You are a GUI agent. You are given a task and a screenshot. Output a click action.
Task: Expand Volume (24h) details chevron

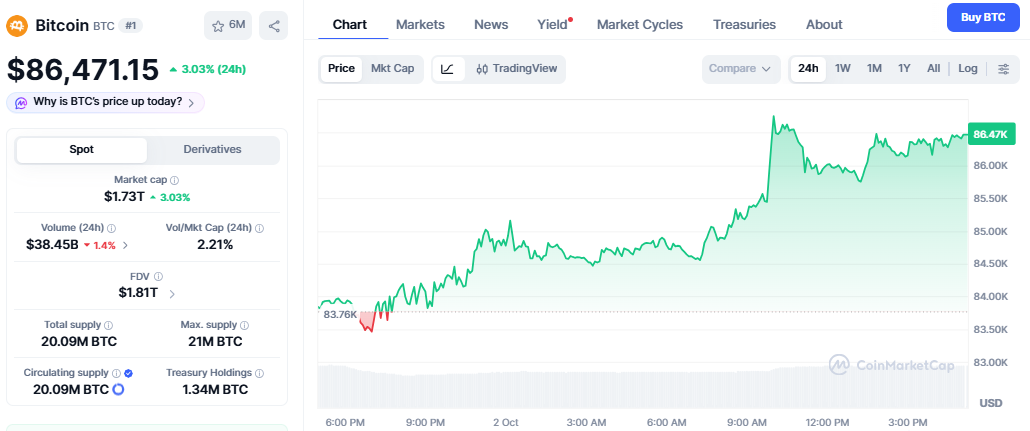[x=125, y=246]
